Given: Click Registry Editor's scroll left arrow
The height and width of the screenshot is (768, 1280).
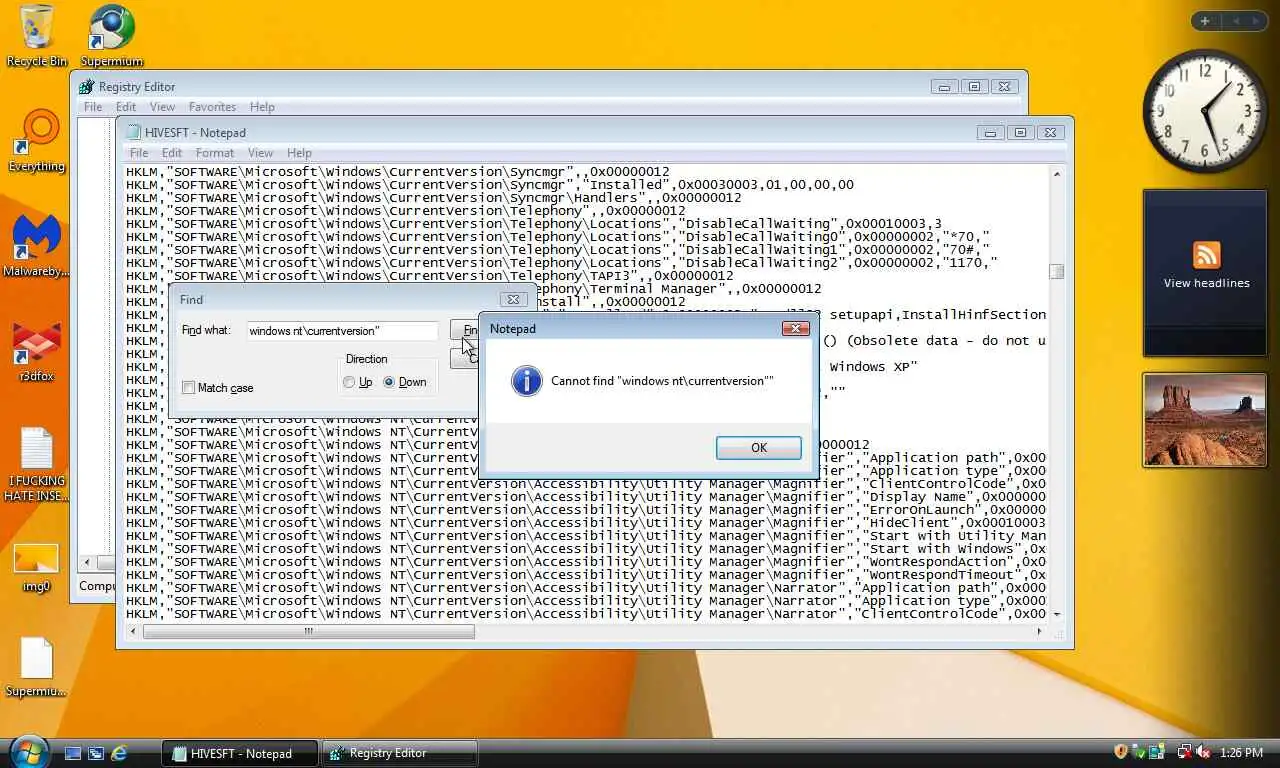Looking at the screenshot, I should 87,563.
